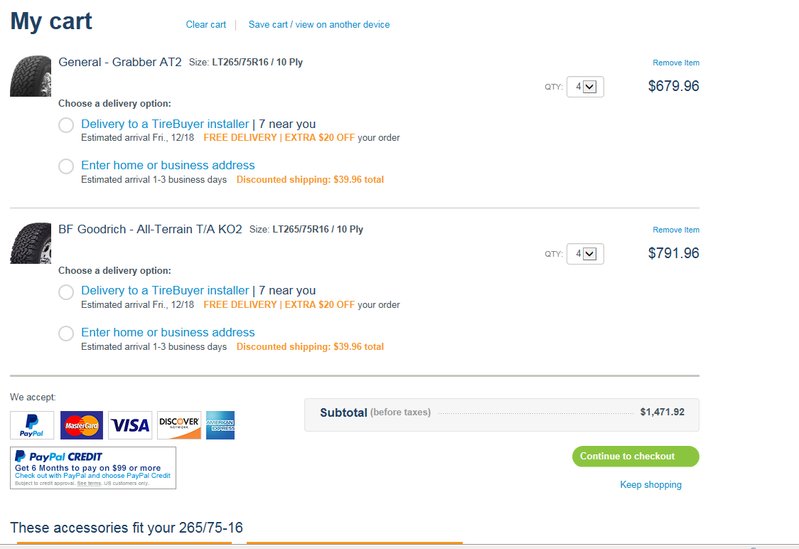Remove the General Grabber AT2 item
The image size is (799, 549).
coord(676,63)
